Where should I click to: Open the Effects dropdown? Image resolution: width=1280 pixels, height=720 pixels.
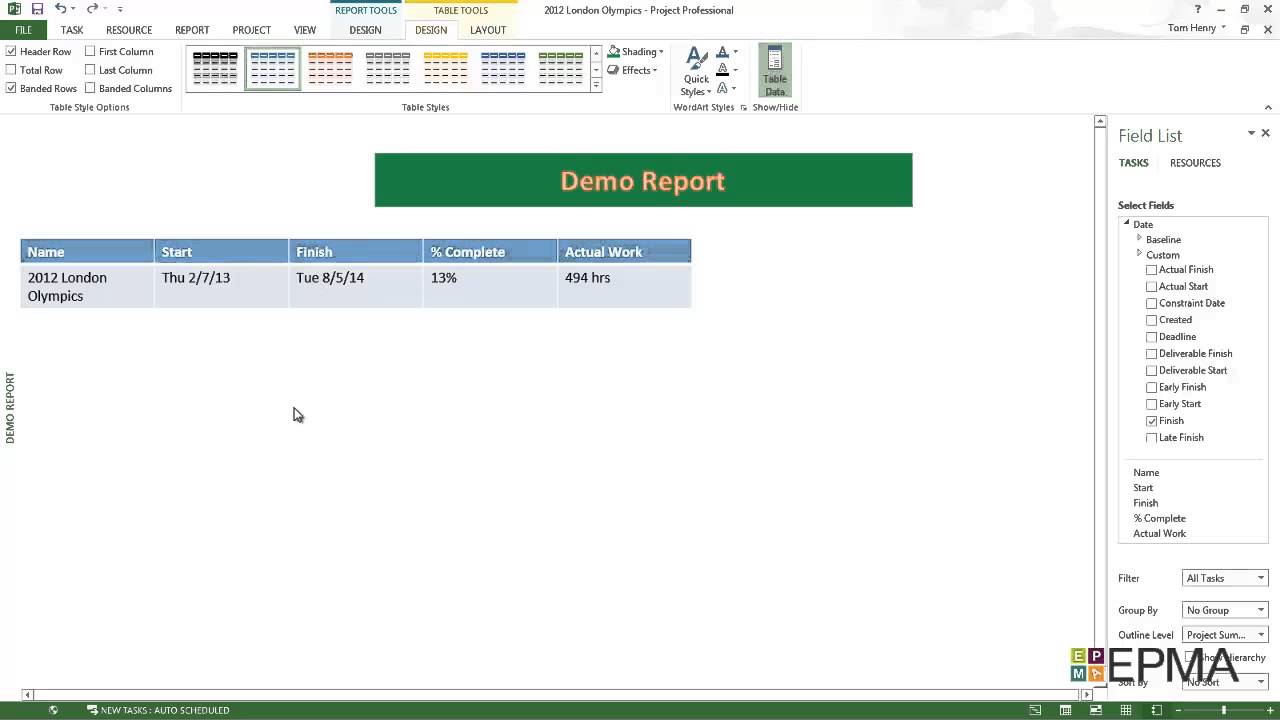click(x=633, y=70)
